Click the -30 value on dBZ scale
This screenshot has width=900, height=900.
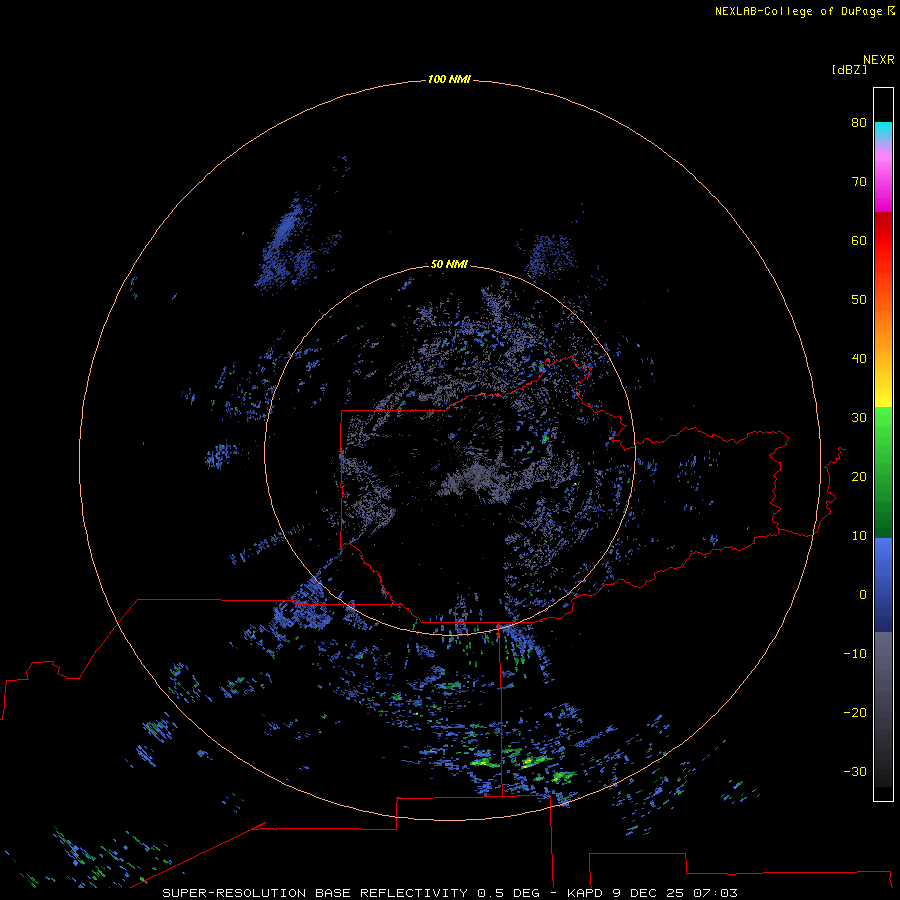click(855, 771)
